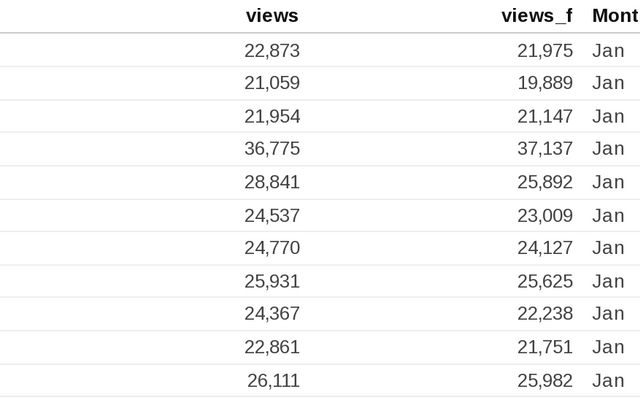Screen dimensions: 640x400
Task: Select the views_f cell 22,238
Action: click(545, 314)
